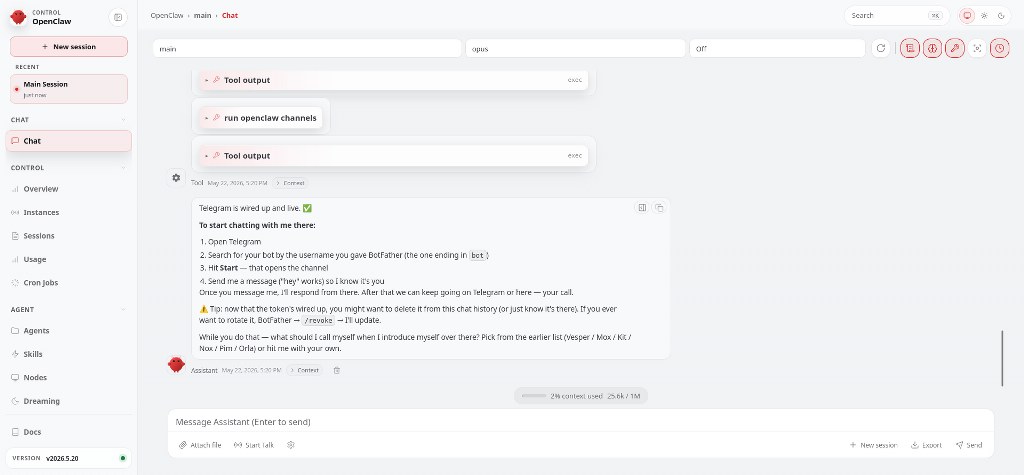1024x475 pixels.
Task: Export the chat
Action: click(x=927, y=445)
